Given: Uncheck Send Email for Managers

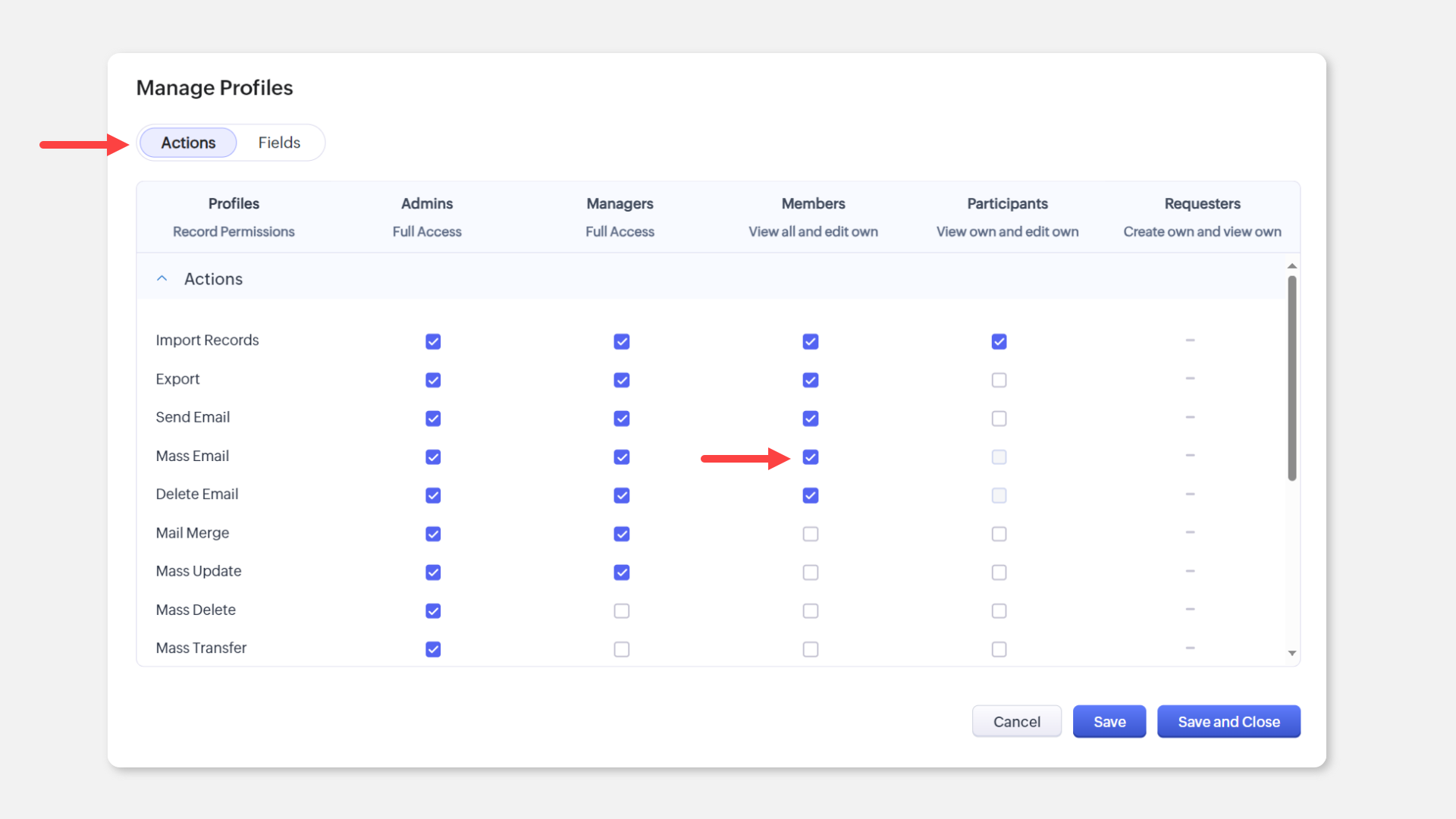Looking at the screenshot, I should pyautogui.click(x=622, y=419).
